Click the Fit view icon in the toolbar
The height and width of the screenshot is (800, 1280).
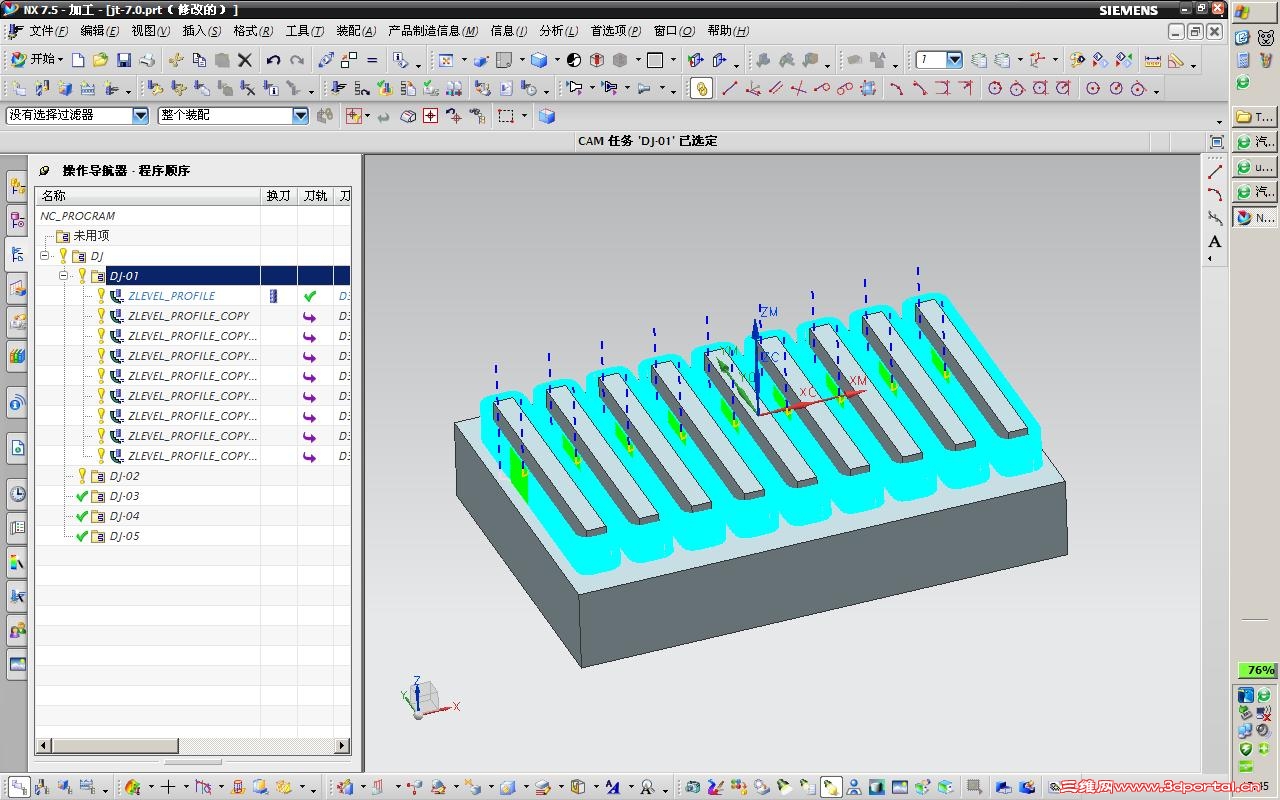446,60
